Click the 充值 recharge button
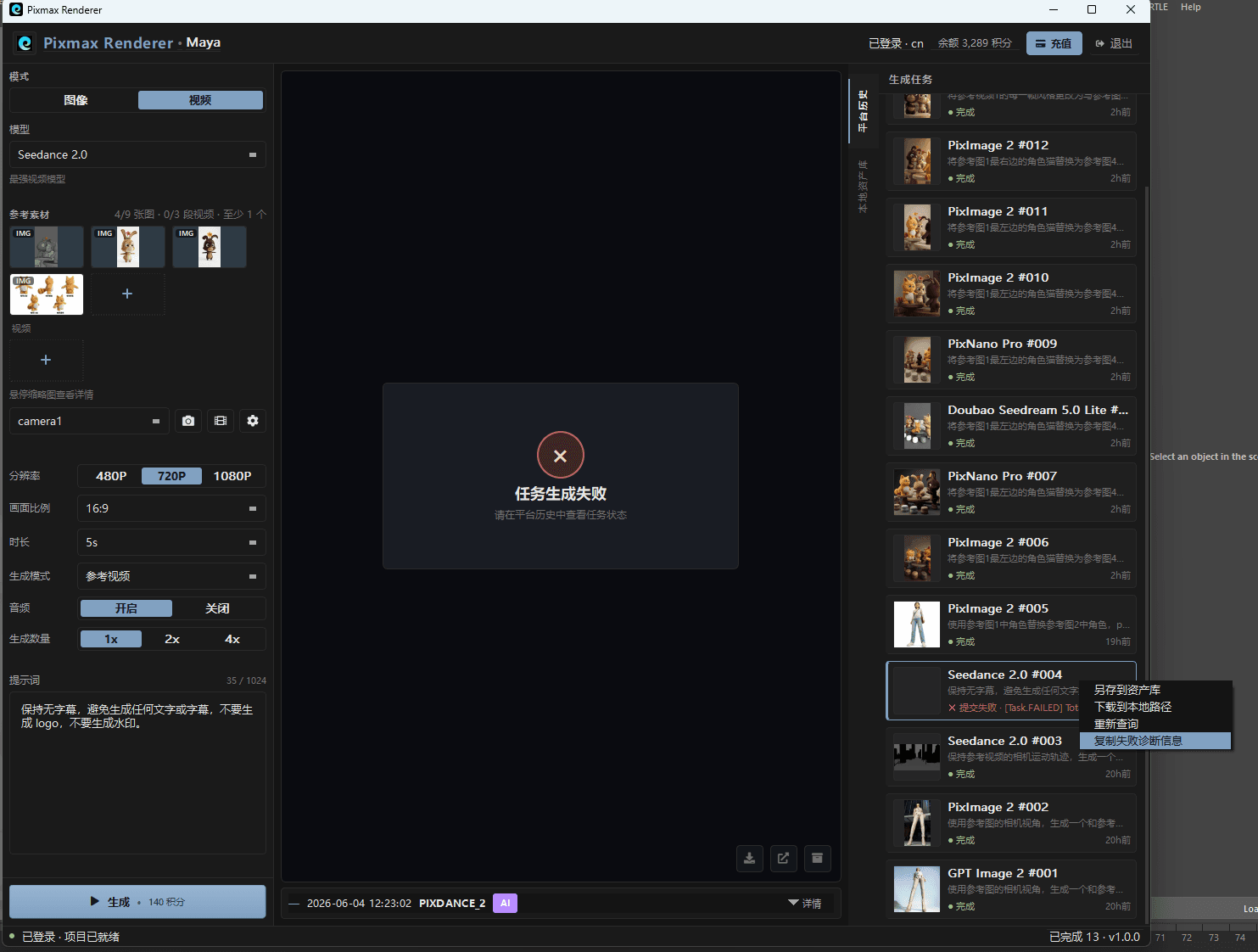Image resolution: width=1258 pixels, height=952 pixels. (1054, 43)
